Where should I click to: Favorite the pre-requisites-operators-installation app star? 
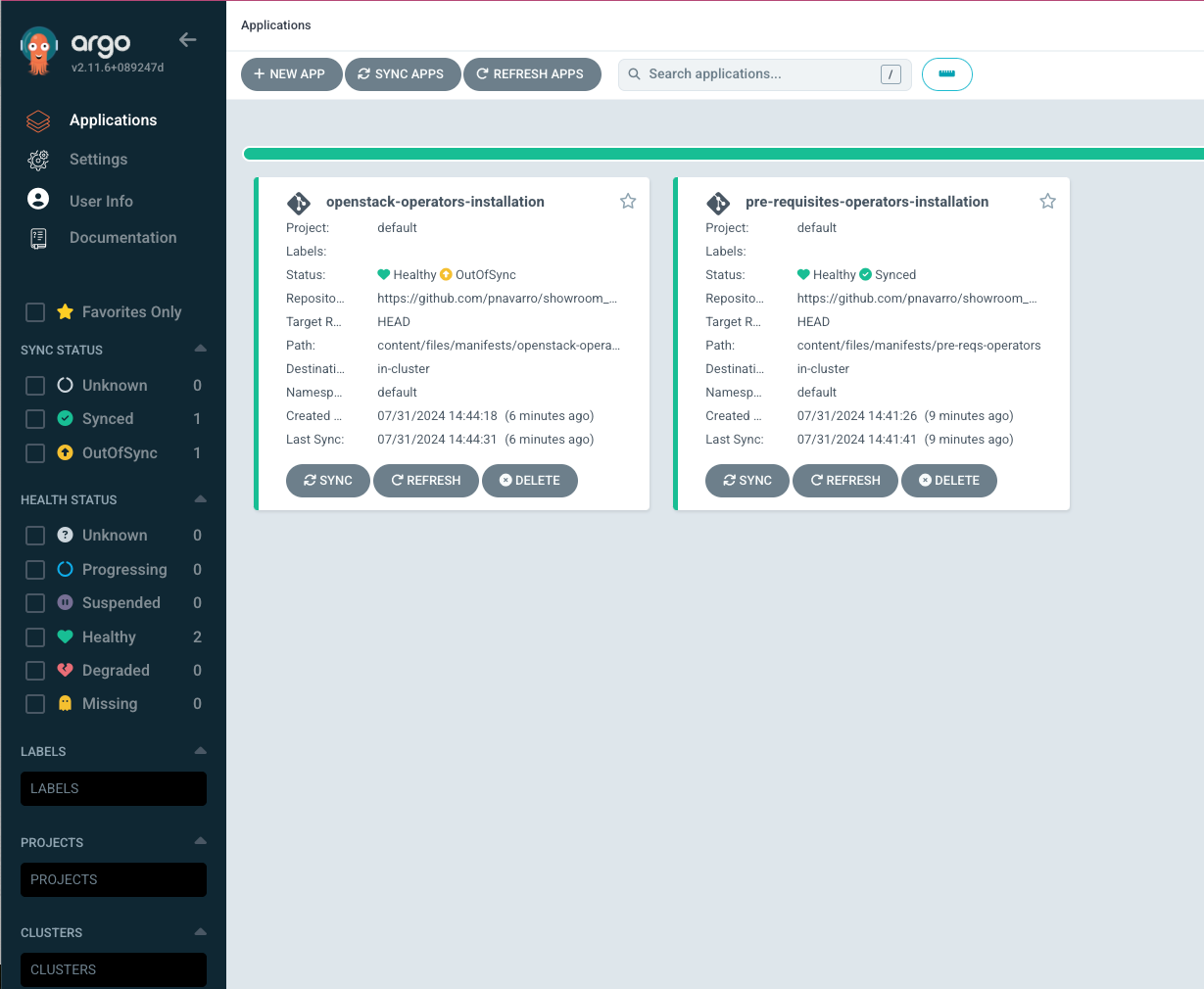tap(1047, 202)
